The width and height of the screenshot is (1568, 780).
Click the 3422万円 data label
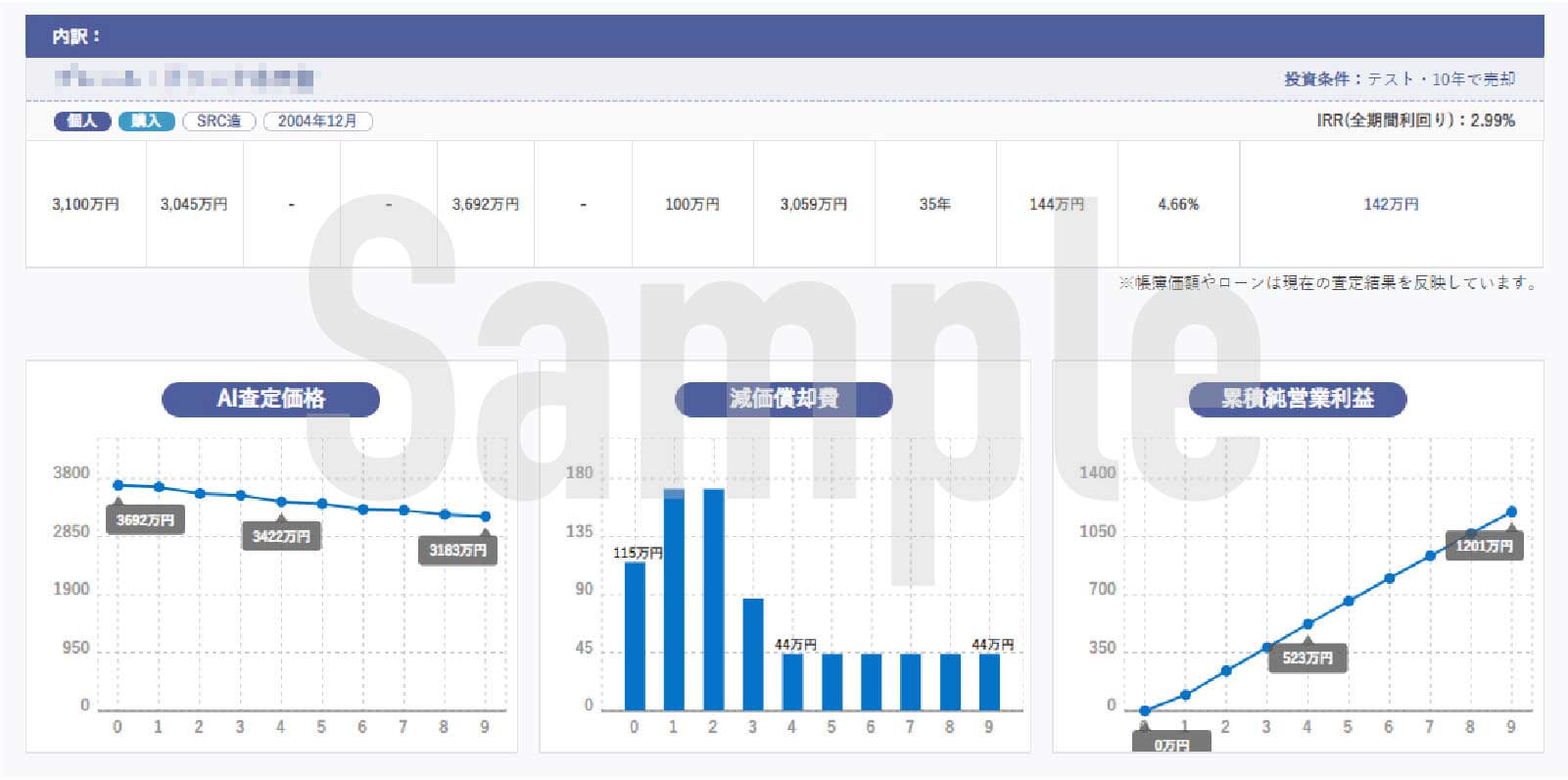[281, 536]
